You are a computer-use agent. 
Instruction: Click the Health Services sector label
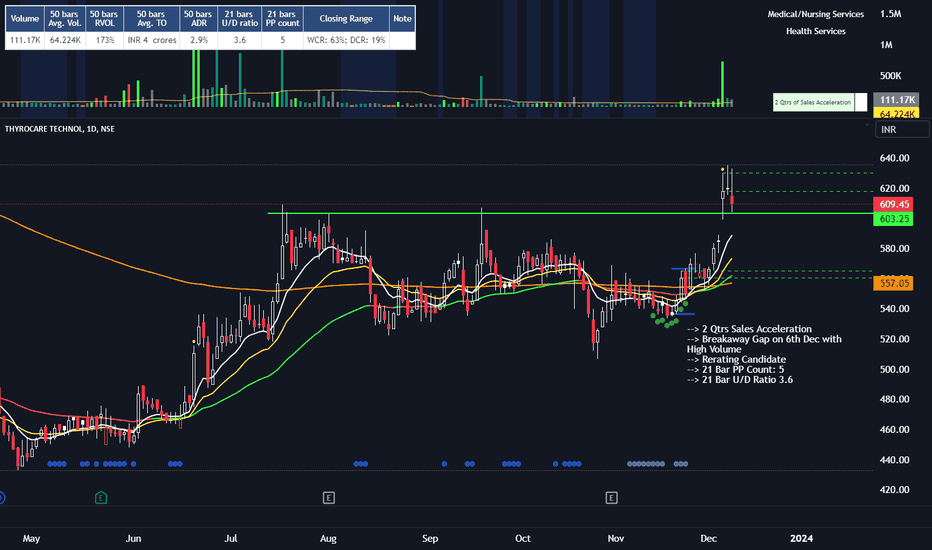[x=816, y=31]
